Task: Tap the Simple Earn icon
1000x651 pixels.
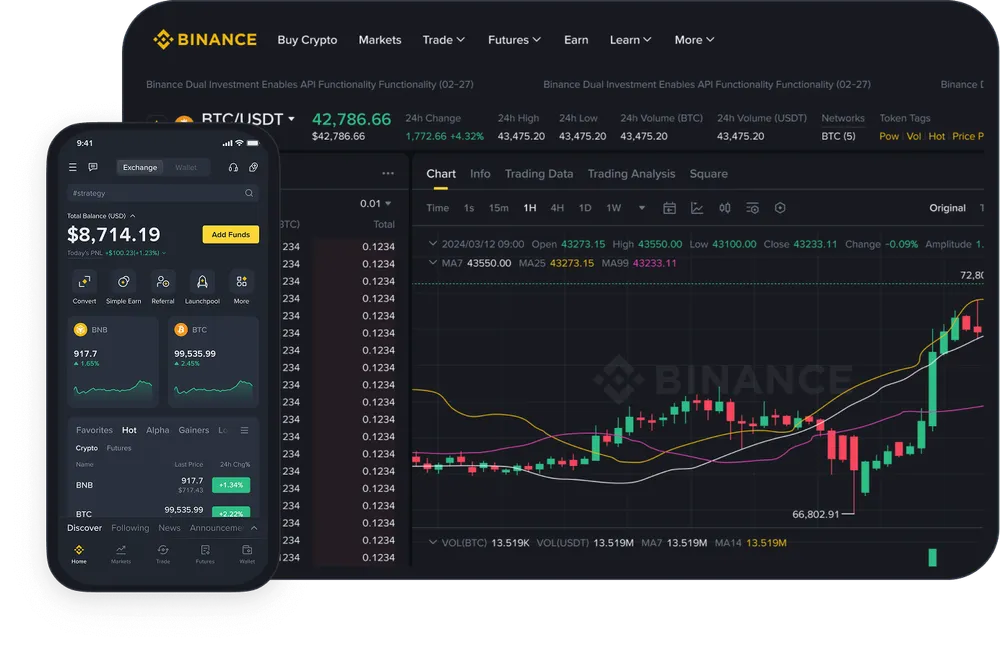Action: [x=123, y=282]
